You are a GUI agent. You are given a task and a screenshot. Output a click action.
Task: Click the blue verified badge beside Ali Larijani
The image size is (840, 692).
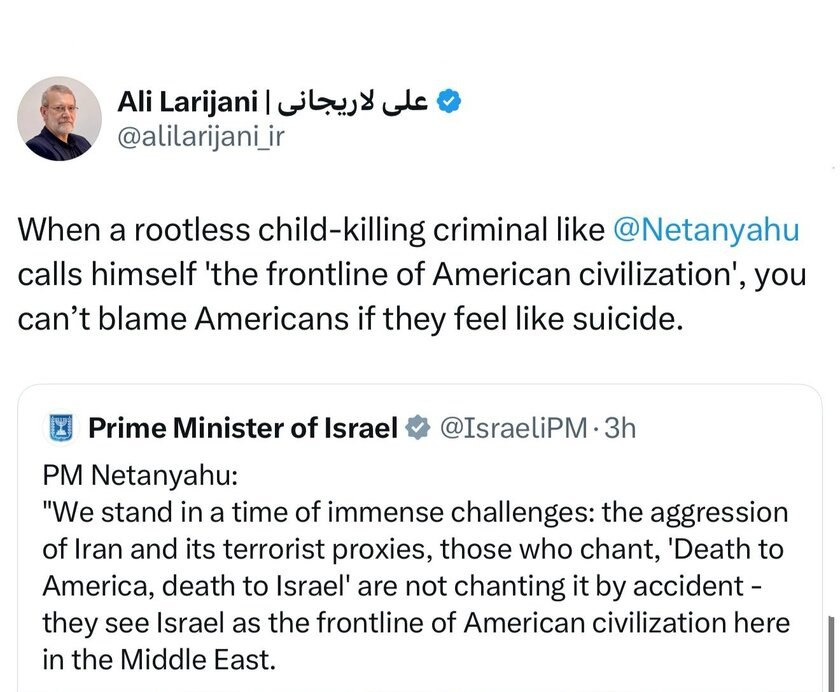coord(451,102)
